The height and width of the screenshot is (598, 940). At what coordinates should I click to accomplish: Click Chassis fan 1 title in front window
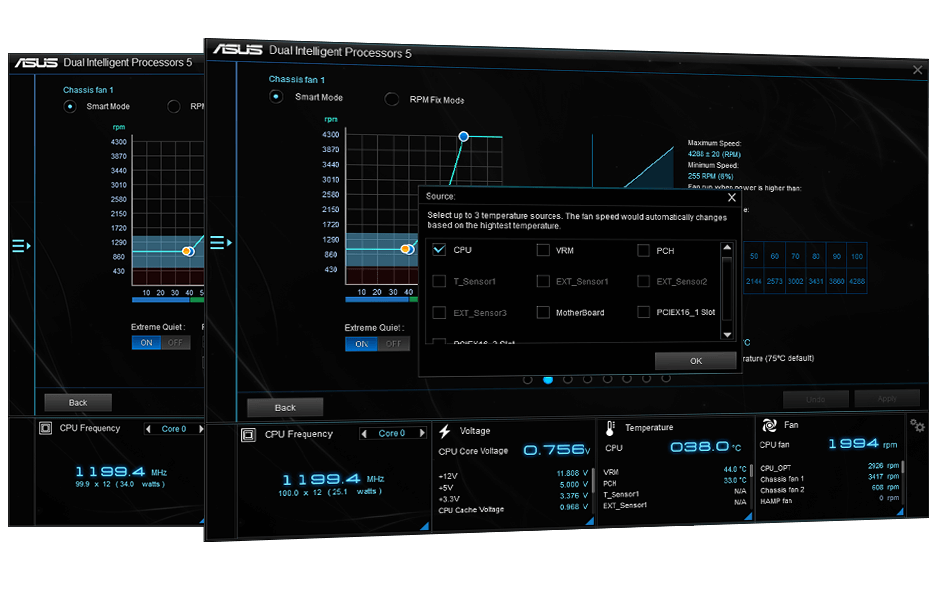(x=297, y=79)
